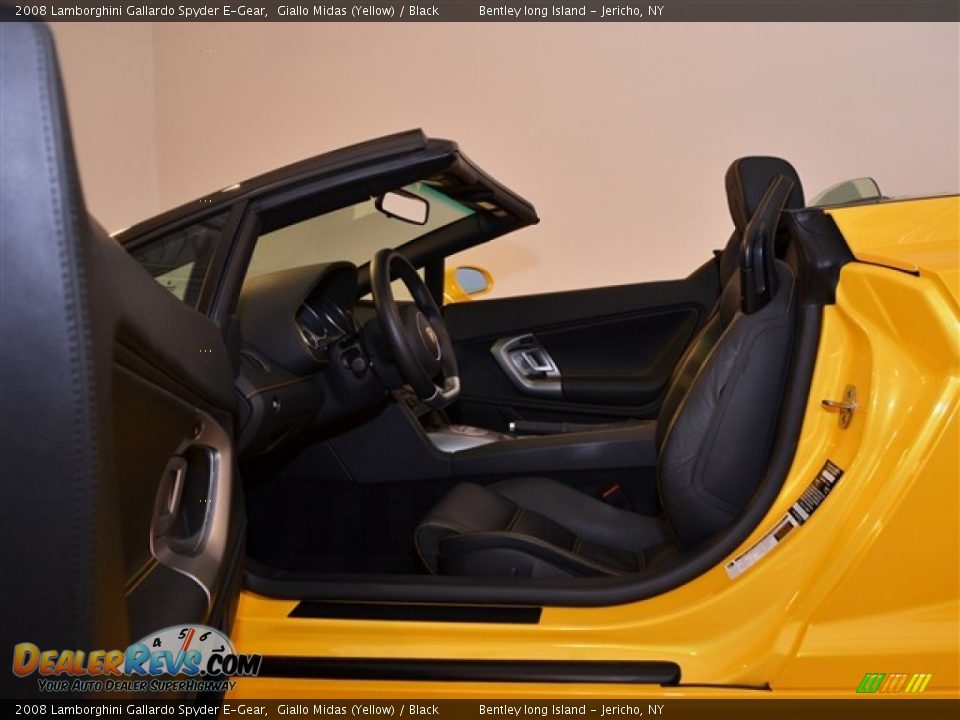Click the ".COM" portion of the logo
The height and width of the screenshot is (720, 960).
(x=228, y=663)
